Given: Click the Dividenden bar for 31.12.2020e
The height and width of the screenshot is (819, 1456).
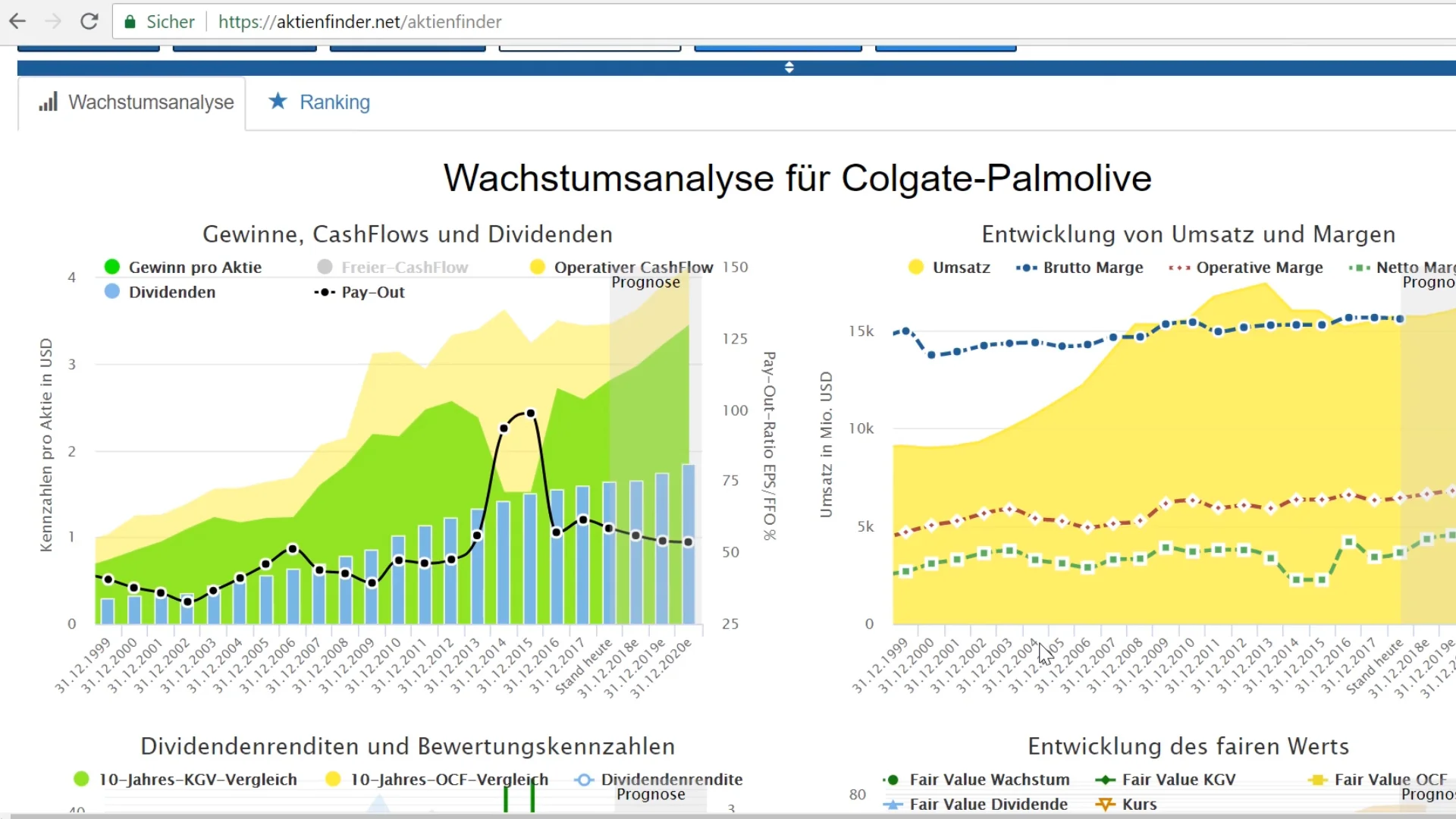Looking at the screenshot, I should coord(689,544).
